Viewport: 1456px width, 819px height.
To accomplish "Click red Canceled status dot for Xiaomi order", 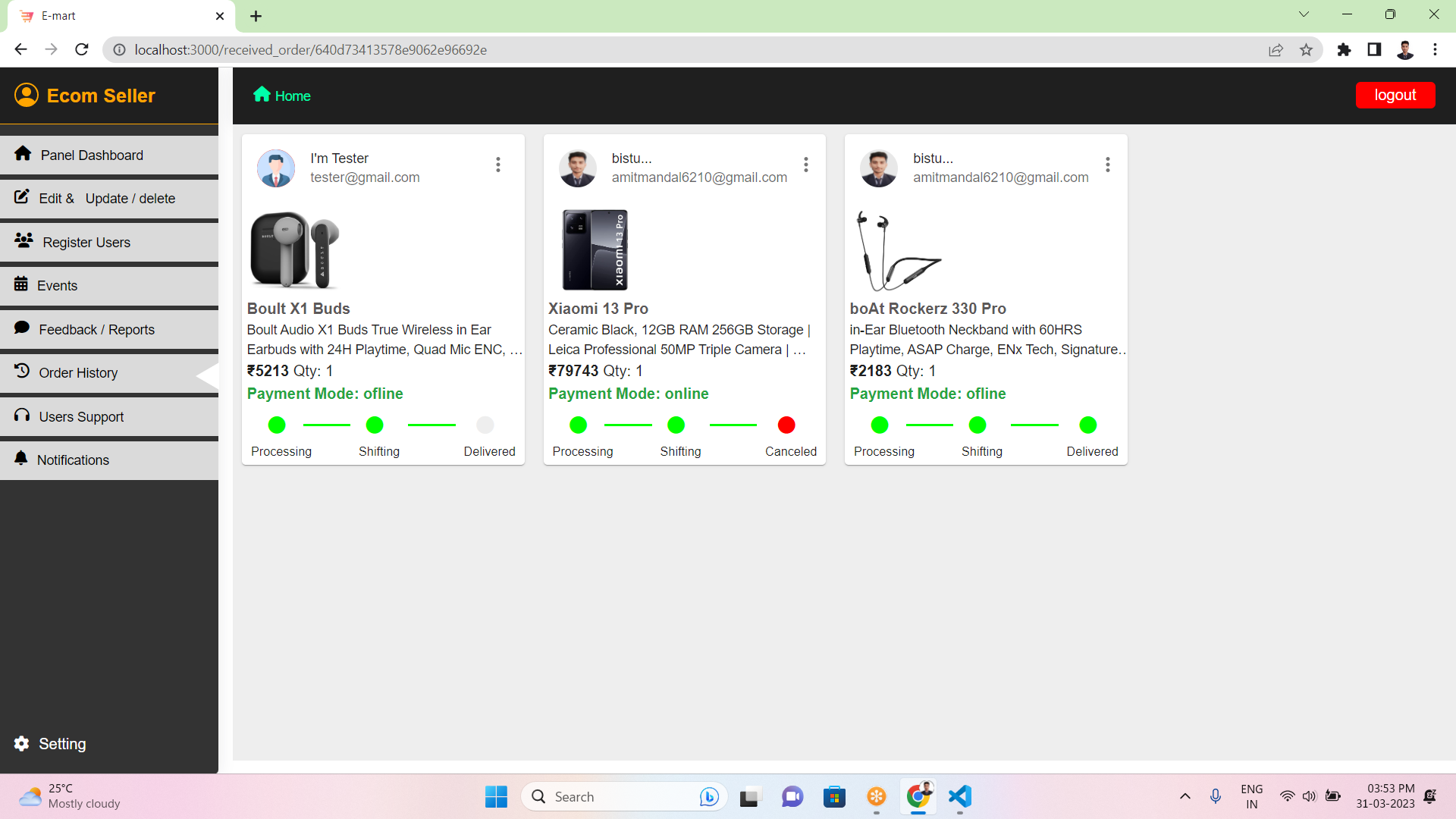I will (786, 425).
